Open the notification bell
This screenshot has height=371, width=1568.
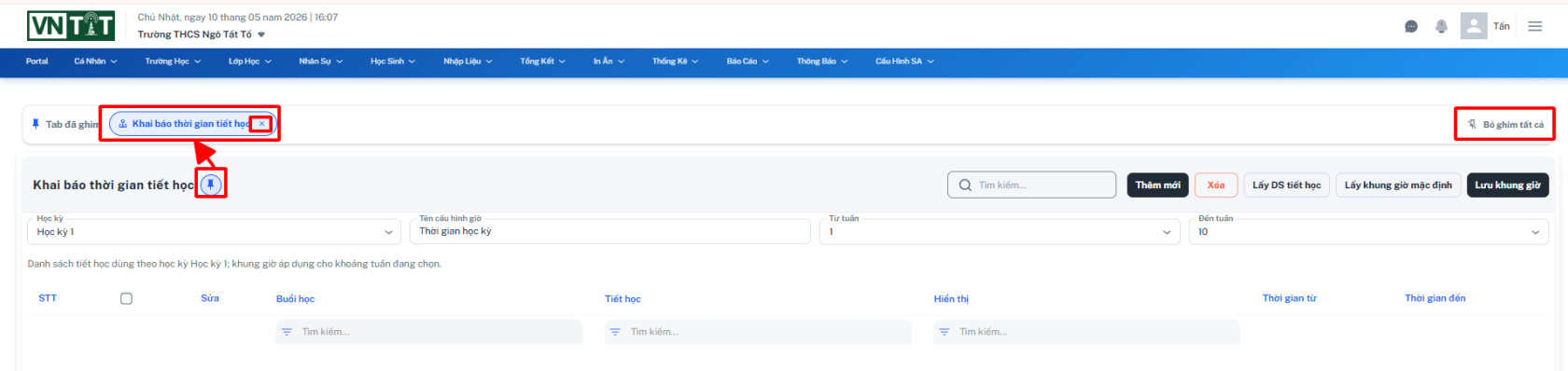(x=1441, y=26)
